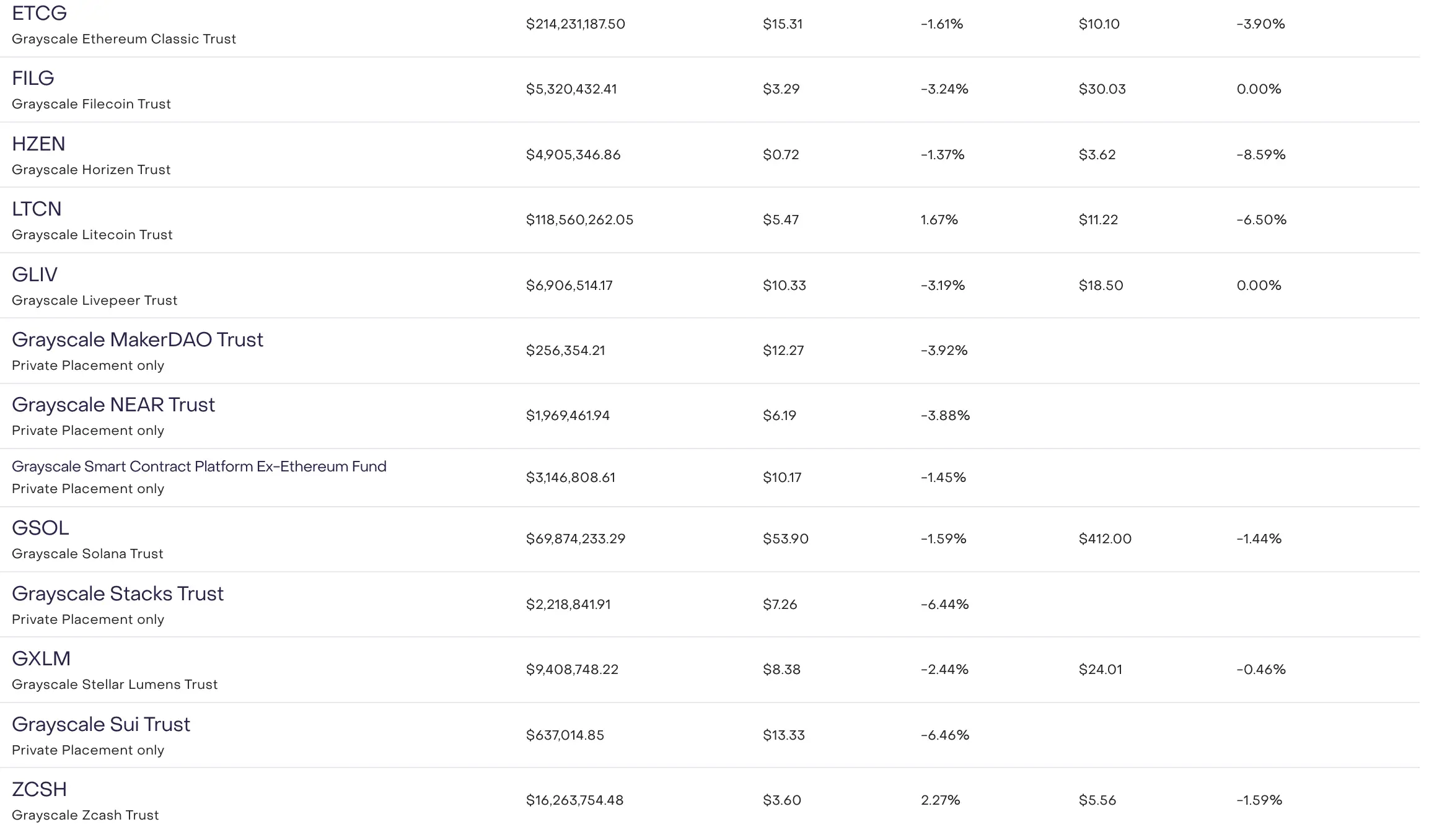Open Grayscale Stacks Trust page
The height and width of the screenshot is (840, 1429).
tap(118, 593)
